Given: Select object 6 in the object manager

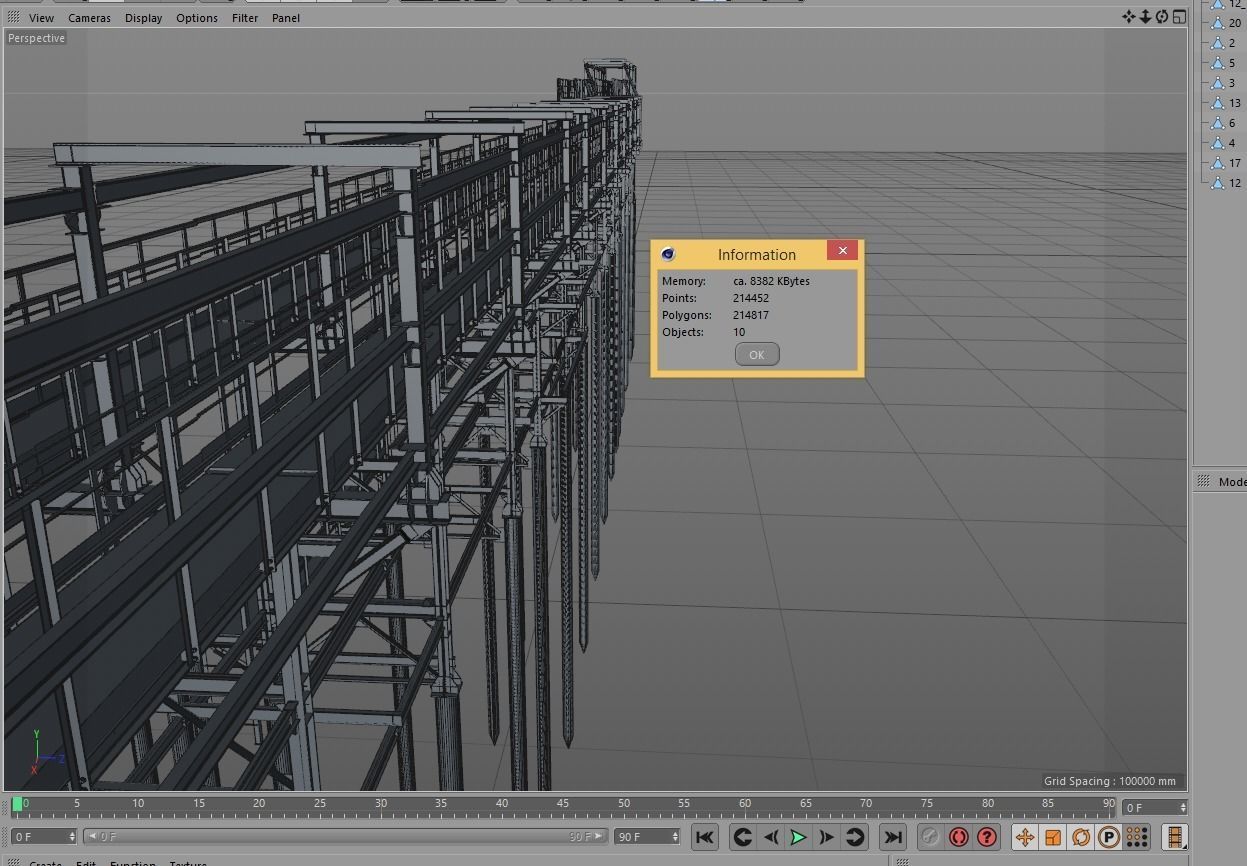Looking at the screenshot, I should 1232,123.
